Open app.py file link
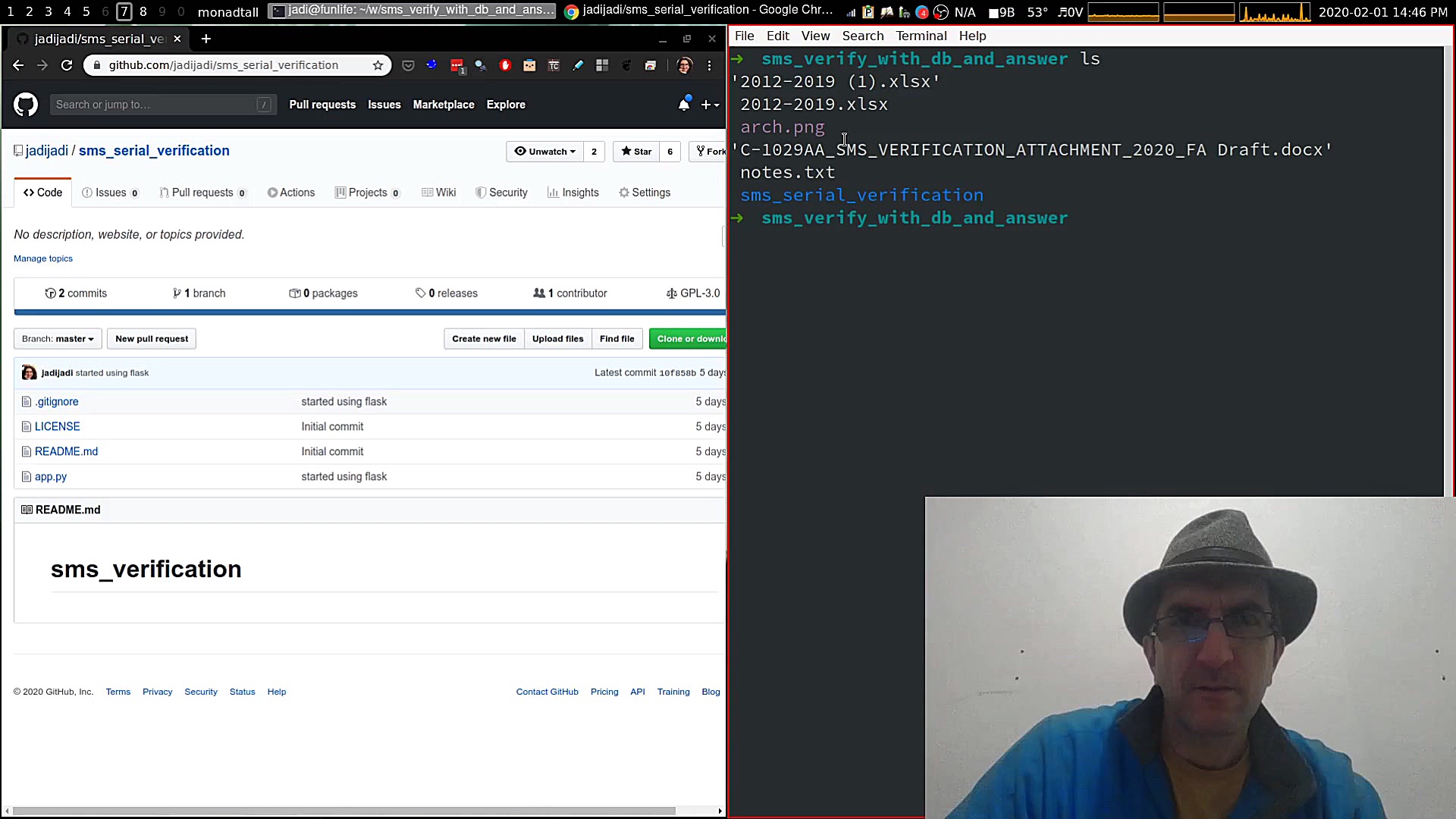Image resolution: width=1456 pixels, height=819 pixels. click(51, 477)
